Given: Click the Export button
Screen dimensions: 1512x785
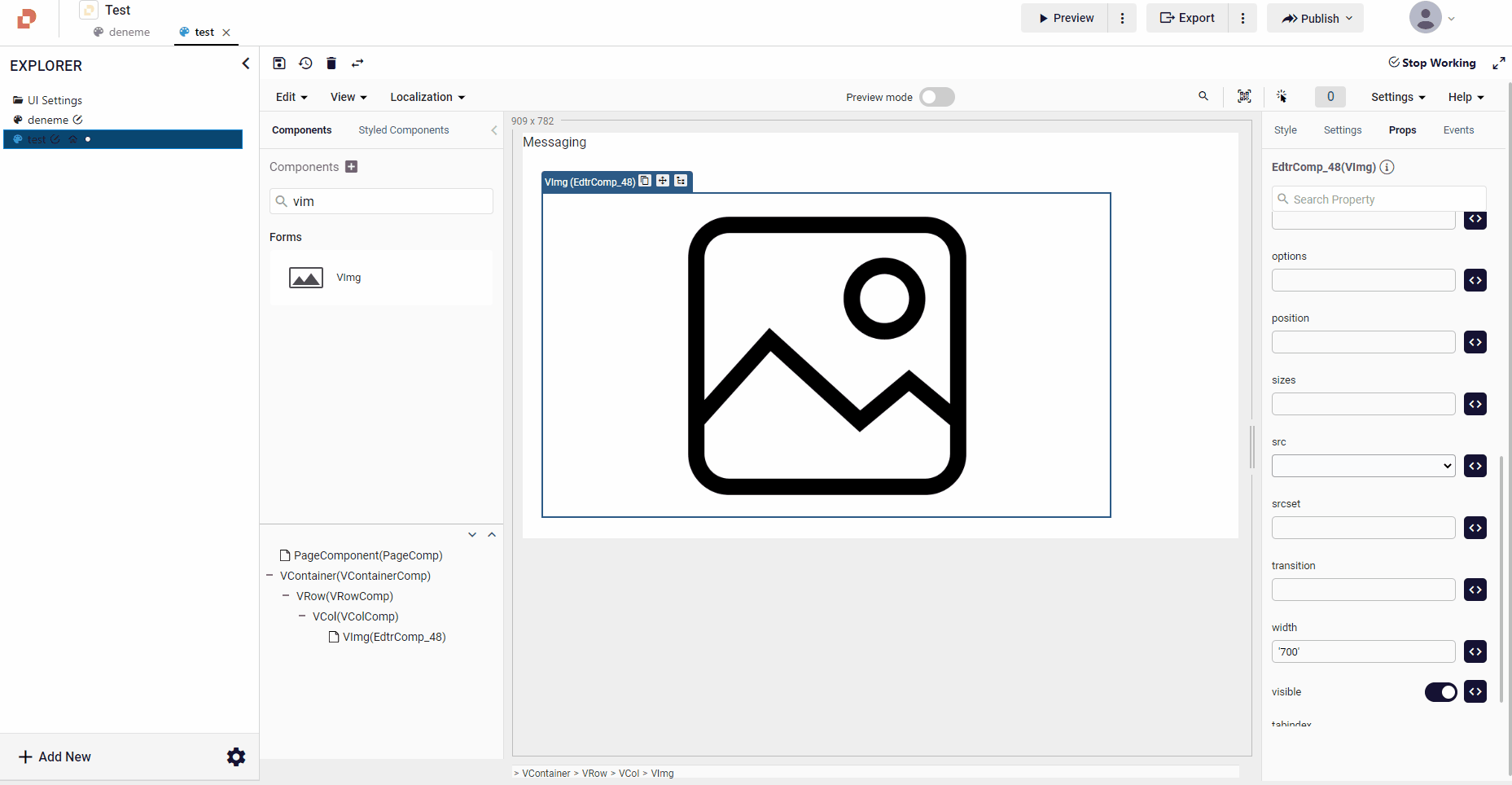Looking at the screenshot, I should point(1187,18).
